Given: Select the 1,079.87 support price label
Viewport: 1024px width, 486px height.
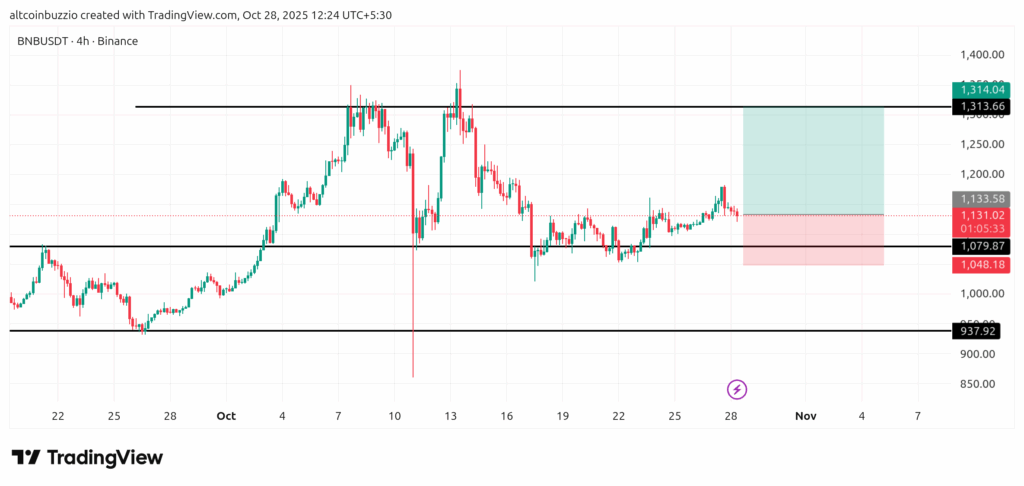Looking at the screenshot, I should (978, 246).
